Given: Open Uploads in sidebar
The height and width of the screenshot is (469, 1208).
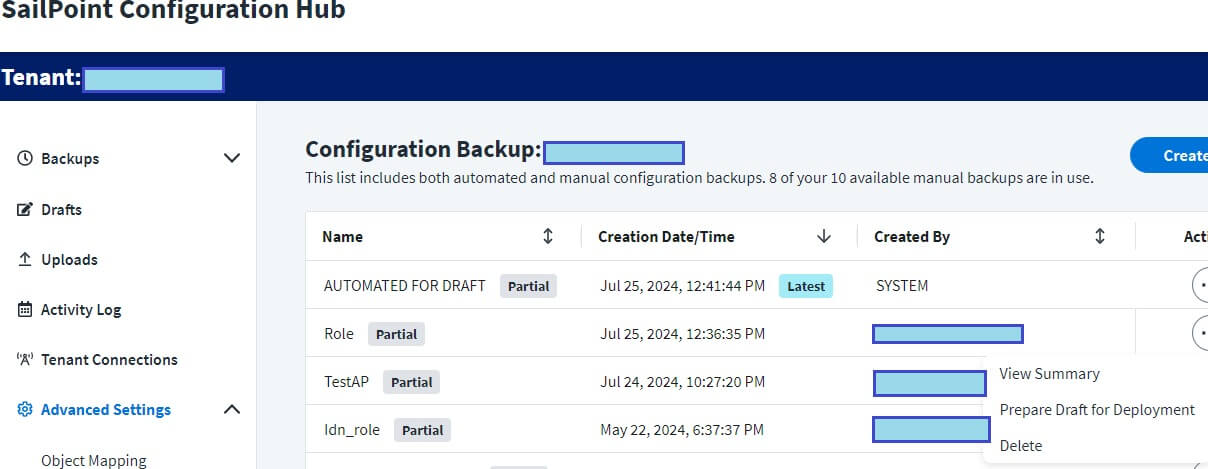Looking at the screenshot, I should [69, 259].
